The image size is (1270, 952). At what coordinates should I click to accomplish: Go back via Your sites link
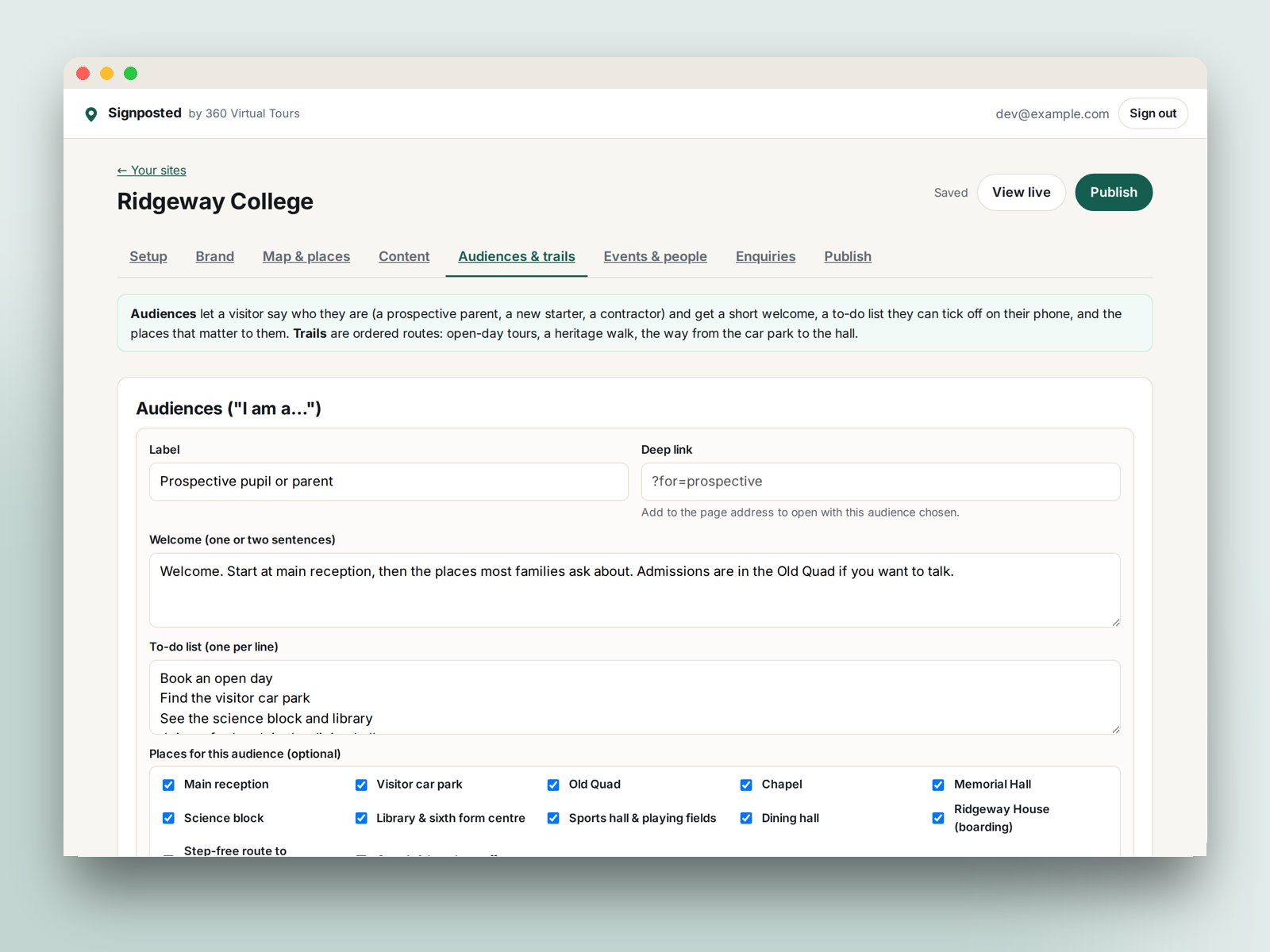click(152, 170)
